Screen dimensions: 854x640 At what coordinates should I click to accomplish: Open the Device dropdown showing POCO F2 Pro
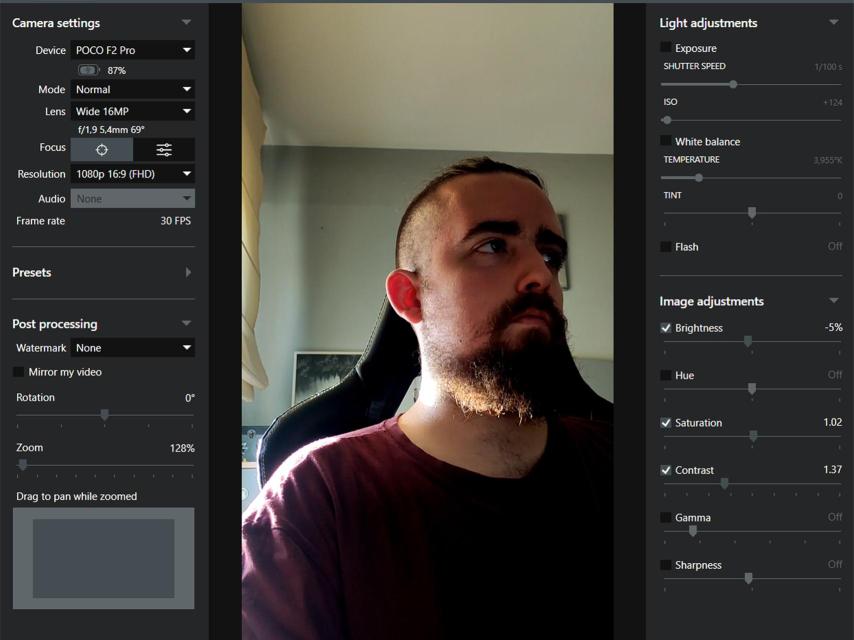133,50
